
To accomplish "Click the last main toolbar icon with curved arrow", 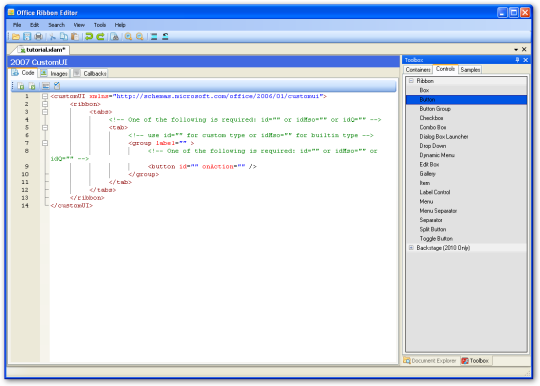I will pyautogui.click(x=165, y=36).
